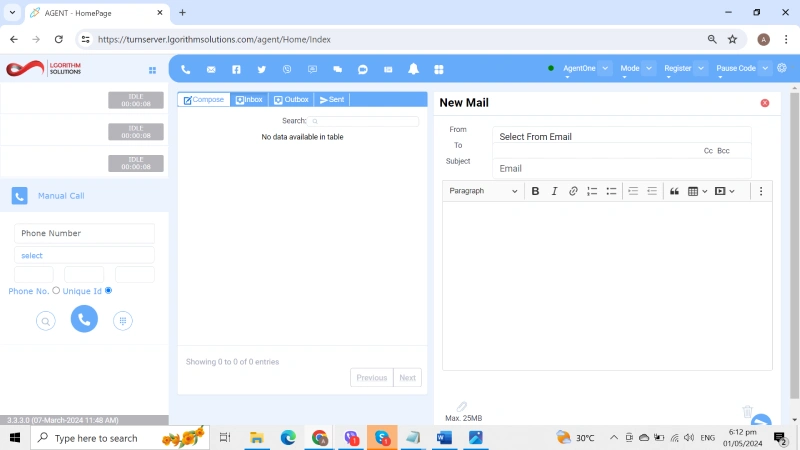800x450 pixels.
Task: Click the notification bell icon
Action: coord(413,69)
